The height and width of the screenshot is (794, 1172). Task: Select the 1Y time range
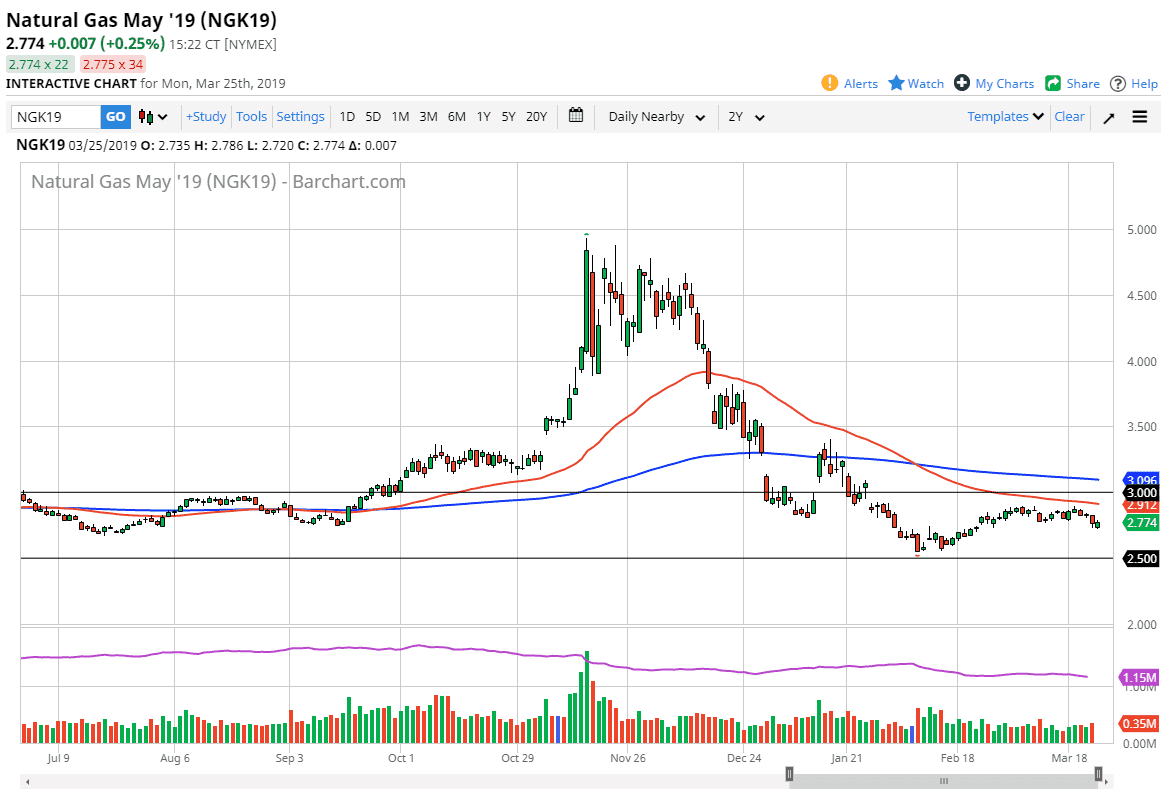[x=484, y=117]
